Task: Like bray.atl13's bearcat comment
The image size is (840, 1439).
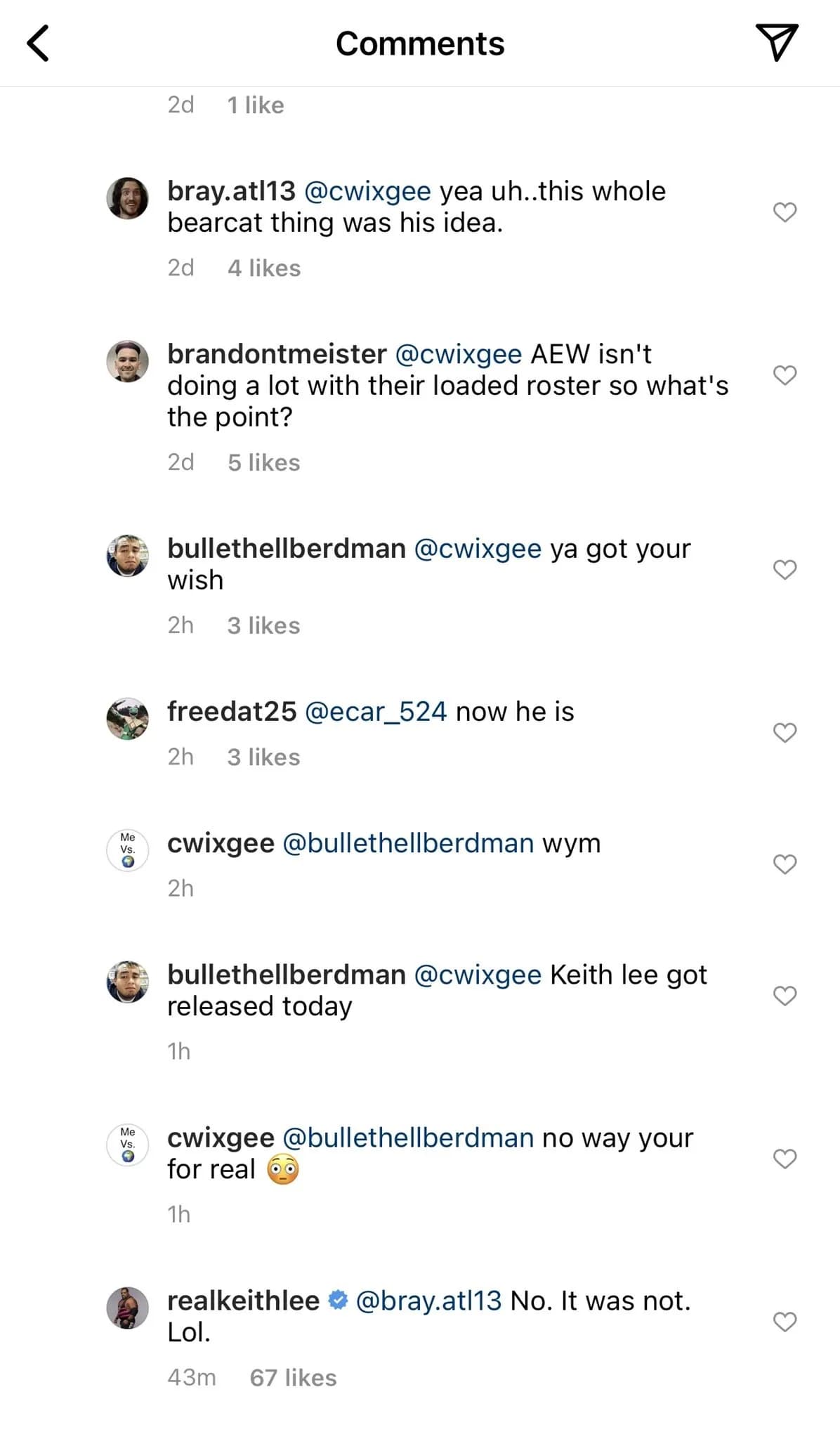Action: (x=785, y=212)
